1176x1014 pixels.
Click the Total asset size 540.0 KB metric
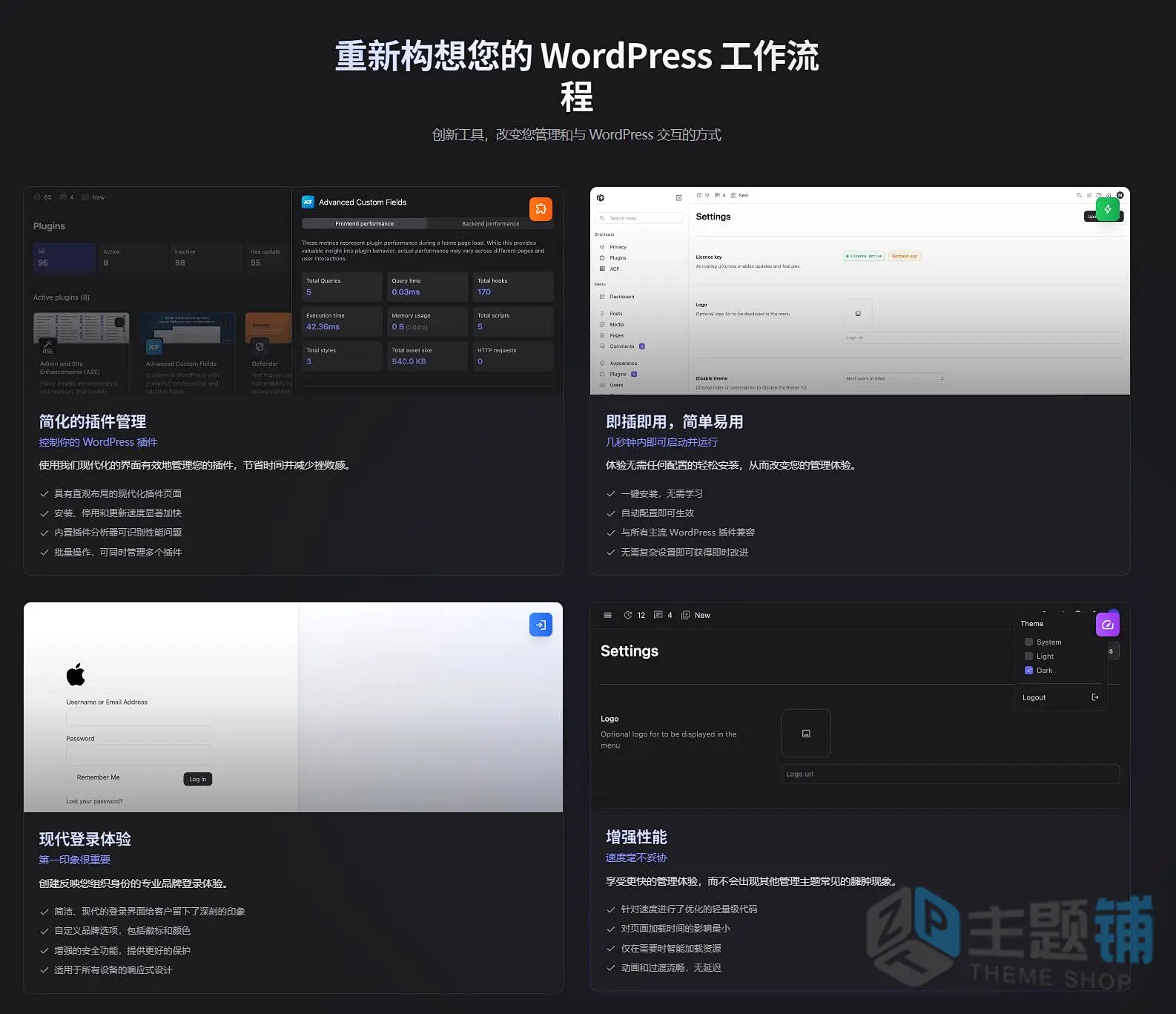[427, 356]
